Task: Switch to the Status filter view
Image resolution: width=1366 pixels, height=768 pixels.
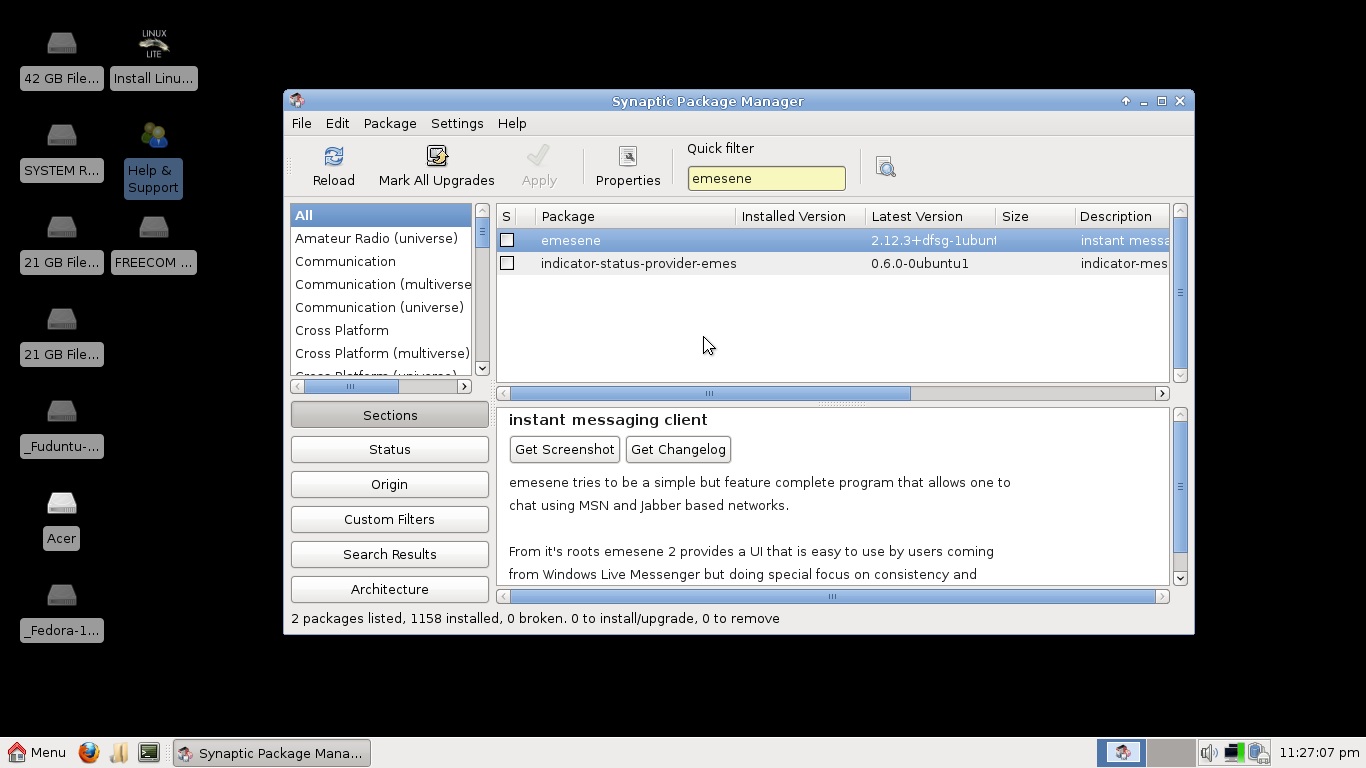Action: tap(390, 450)
